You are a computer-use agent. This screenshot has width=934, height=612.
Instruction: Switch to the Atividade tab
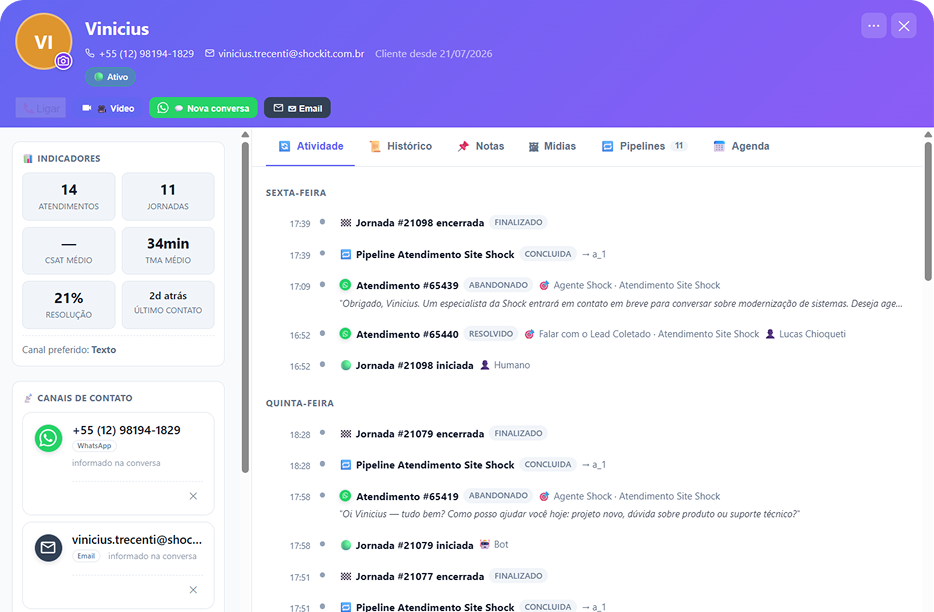point(310,146)
